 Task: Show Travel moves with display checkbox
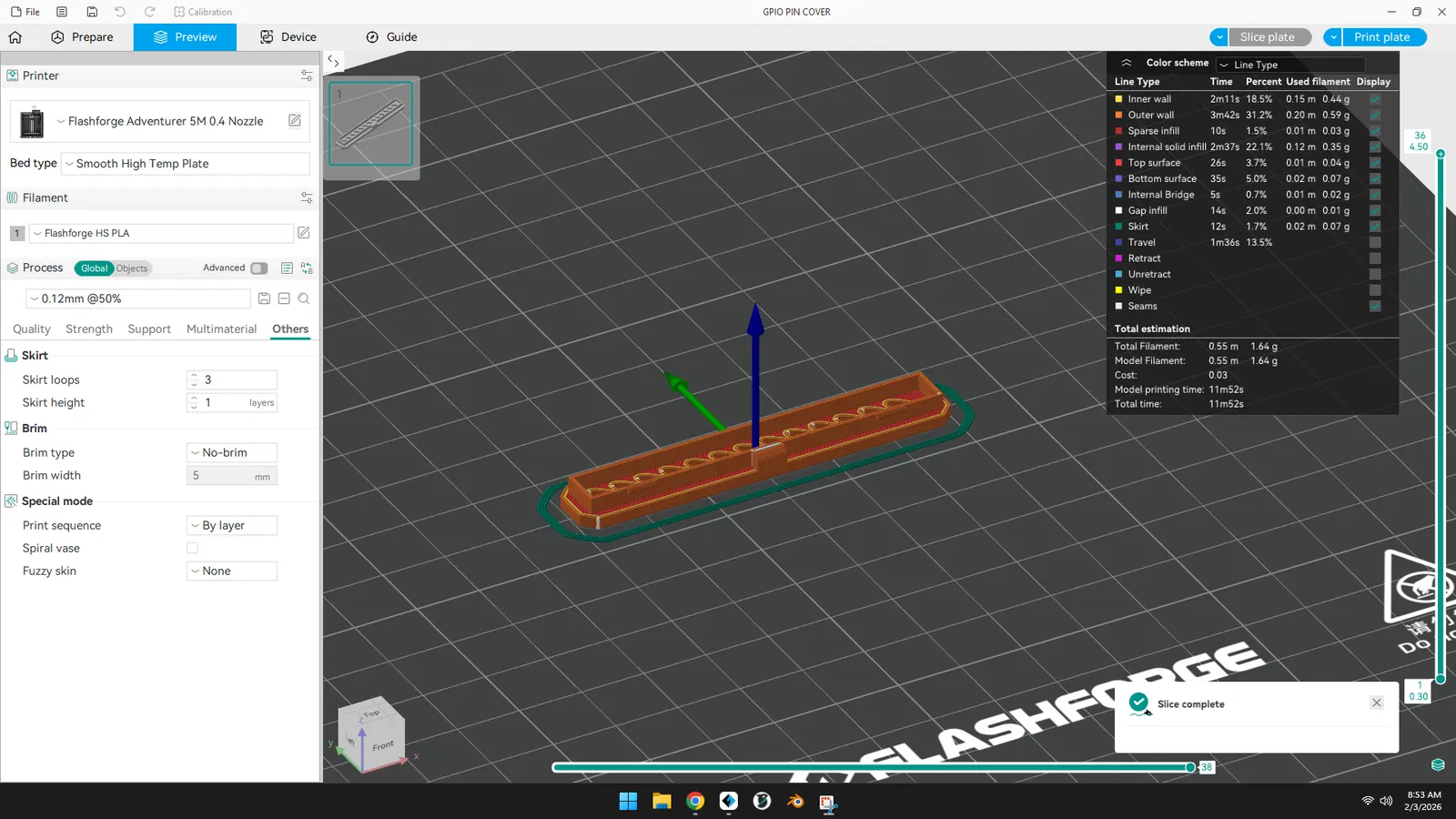1375,243
